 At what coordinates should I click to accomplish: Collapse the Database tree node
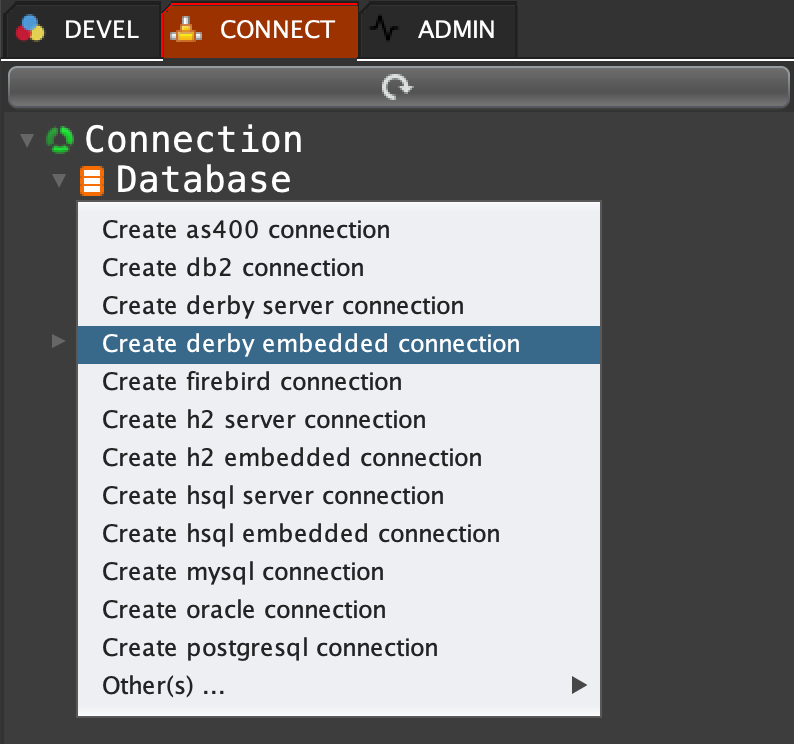click(59, 181)
